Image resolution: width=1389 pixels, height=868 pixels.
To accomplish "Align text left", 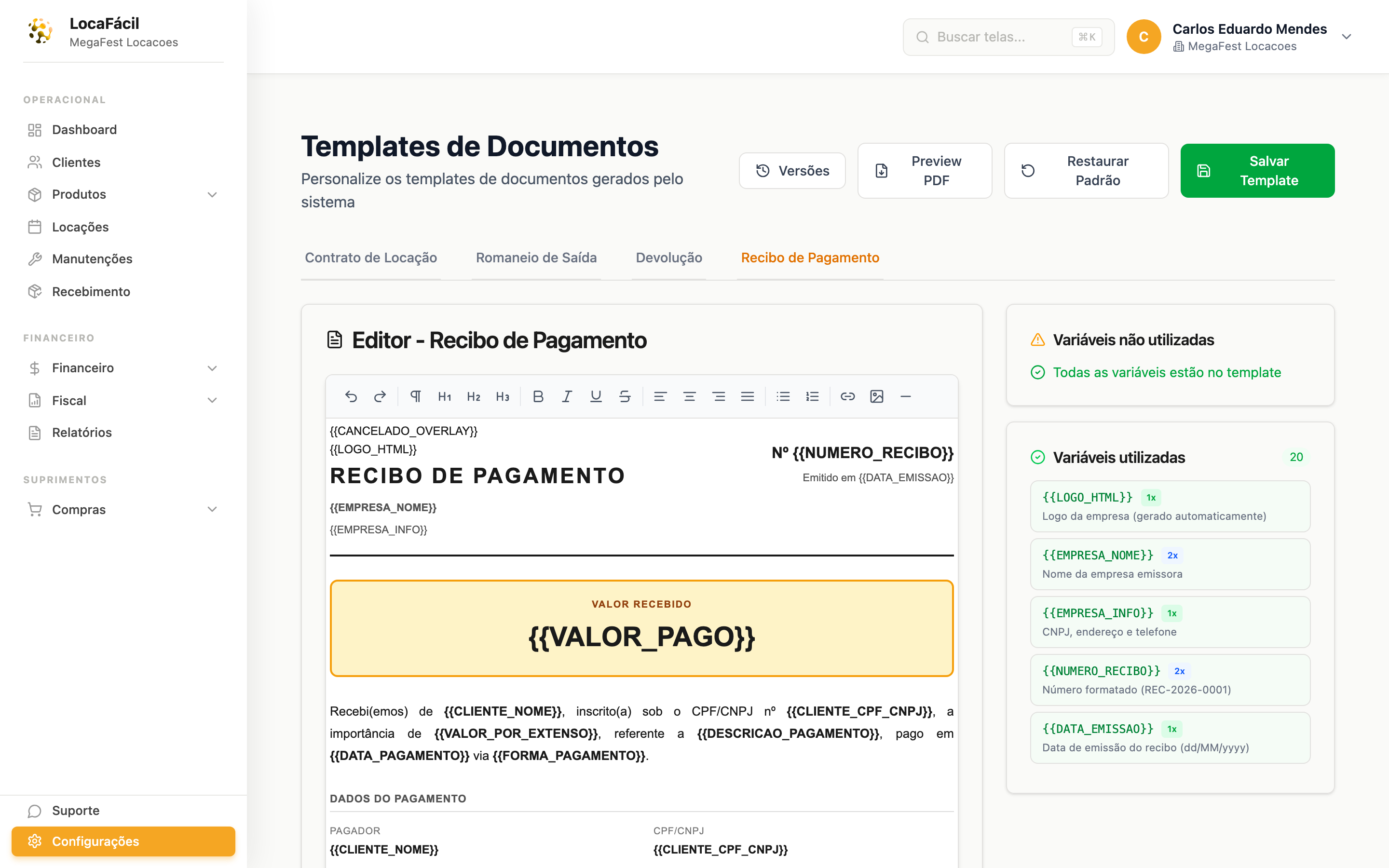I will pyautogui.click(x=660, y=396).
